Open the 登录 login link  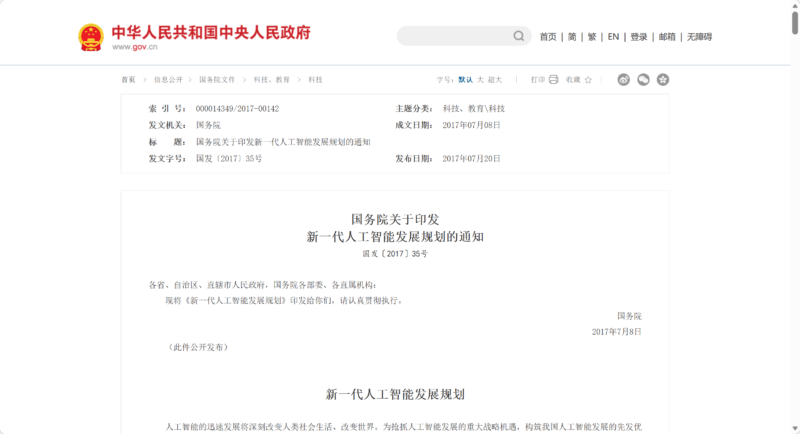pyautogui.click(x=639, y=37)
